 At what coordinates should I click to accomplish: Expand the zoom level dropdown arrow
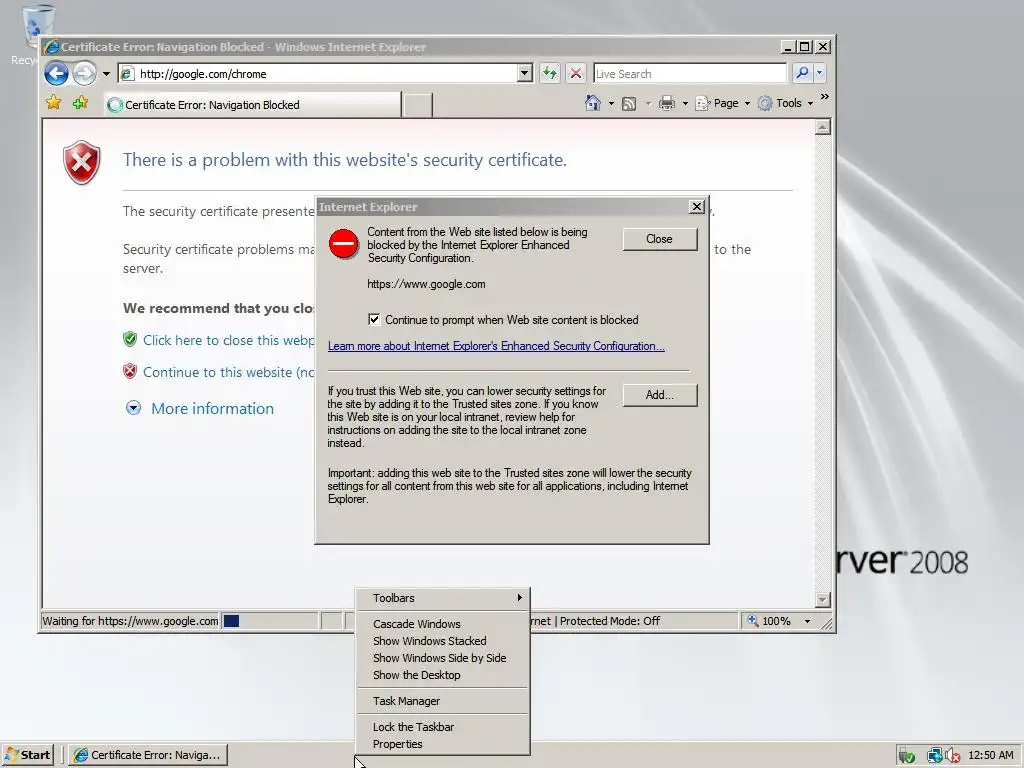coord(807,621)
